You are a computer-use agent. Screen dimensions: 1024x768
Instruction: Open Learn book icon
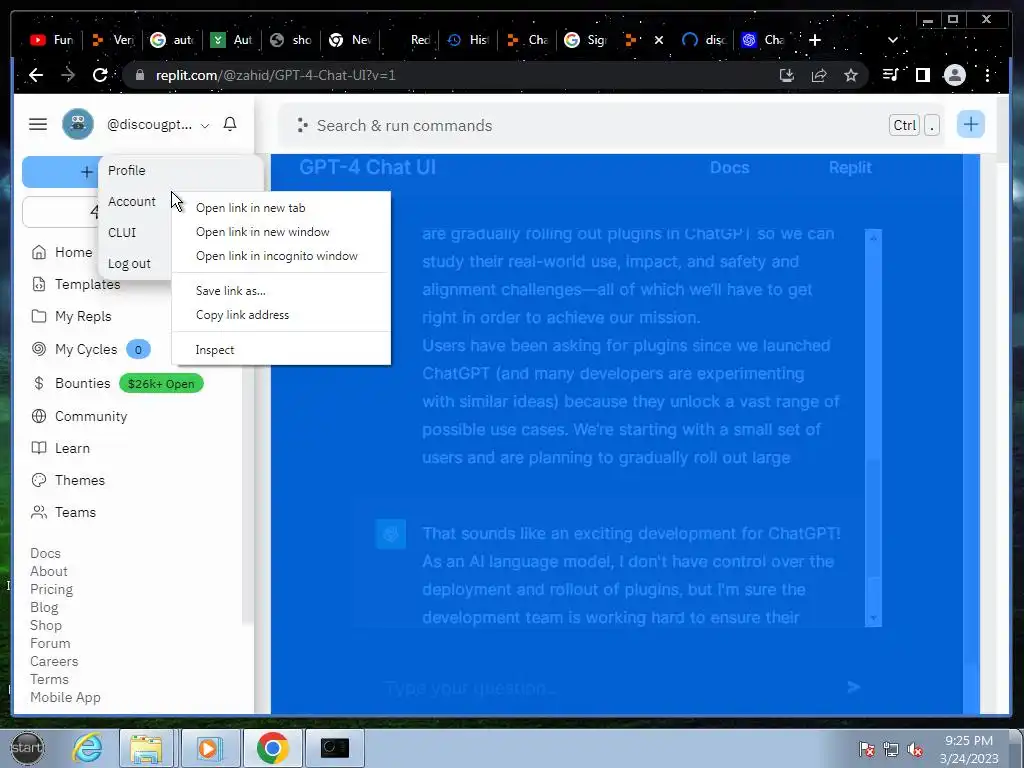point(39,448)
